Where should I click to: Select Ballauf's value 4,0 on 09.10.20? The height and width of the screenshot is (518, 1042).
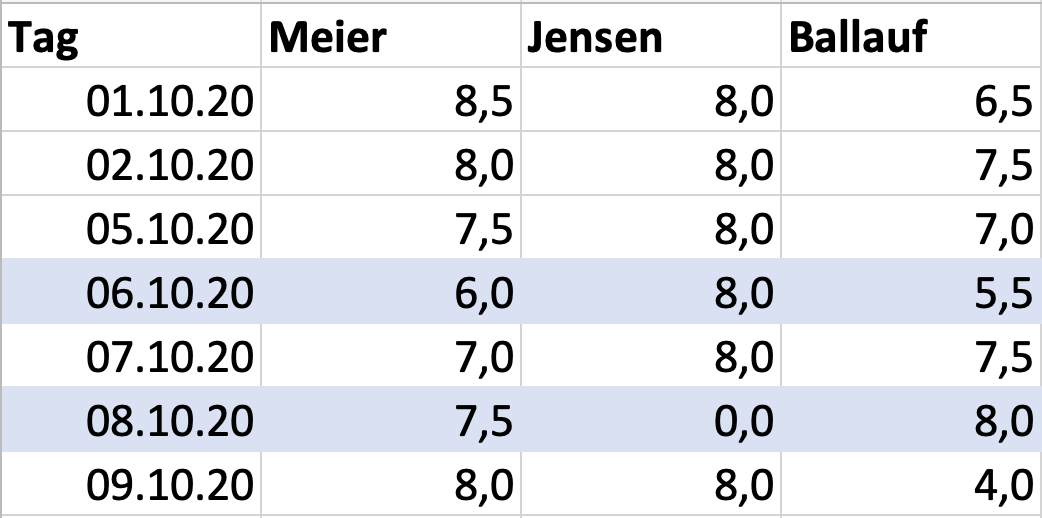(x=911, y=483)
